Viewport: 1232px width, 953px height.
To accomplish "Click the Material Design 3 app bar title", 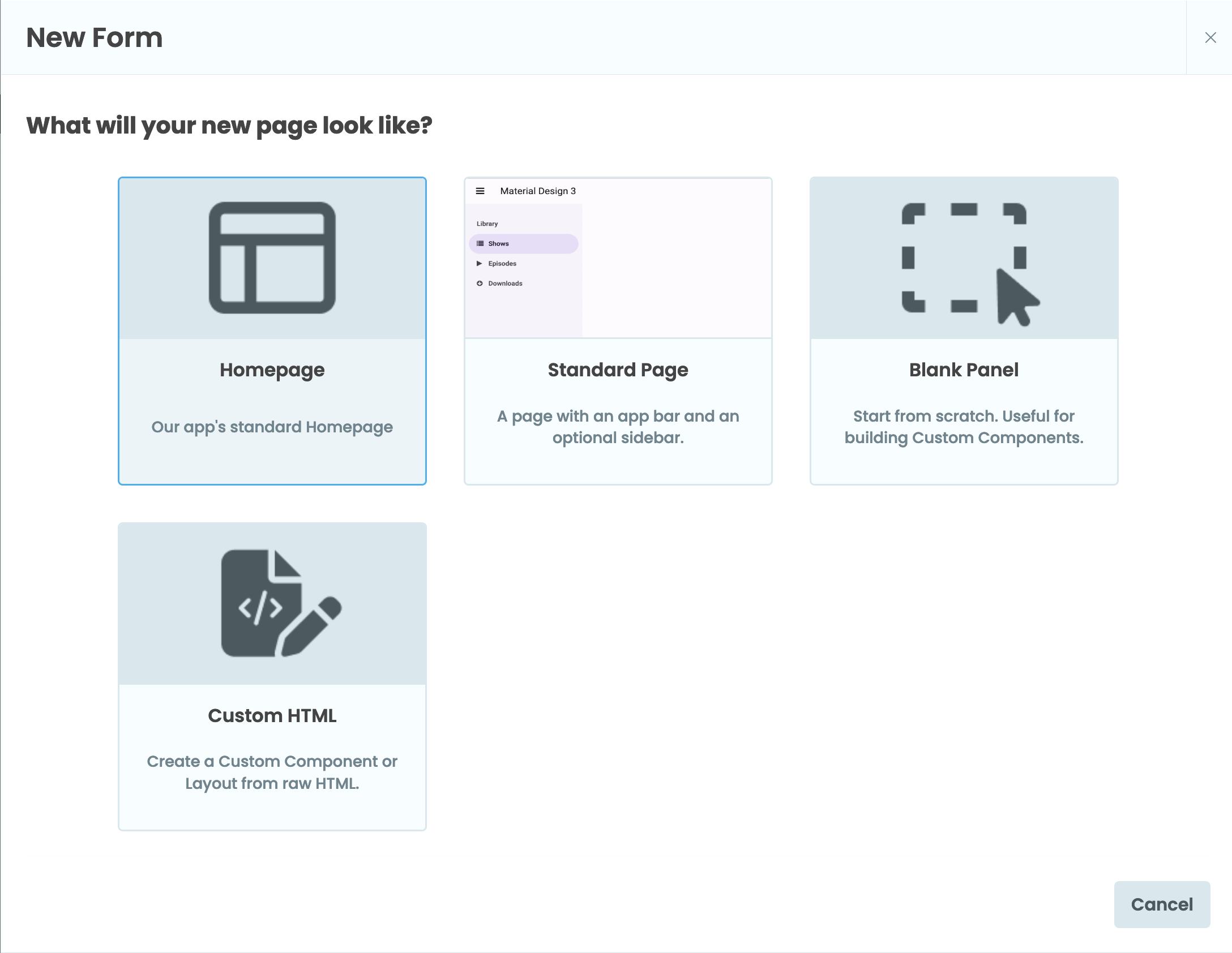I will point(538,191).
